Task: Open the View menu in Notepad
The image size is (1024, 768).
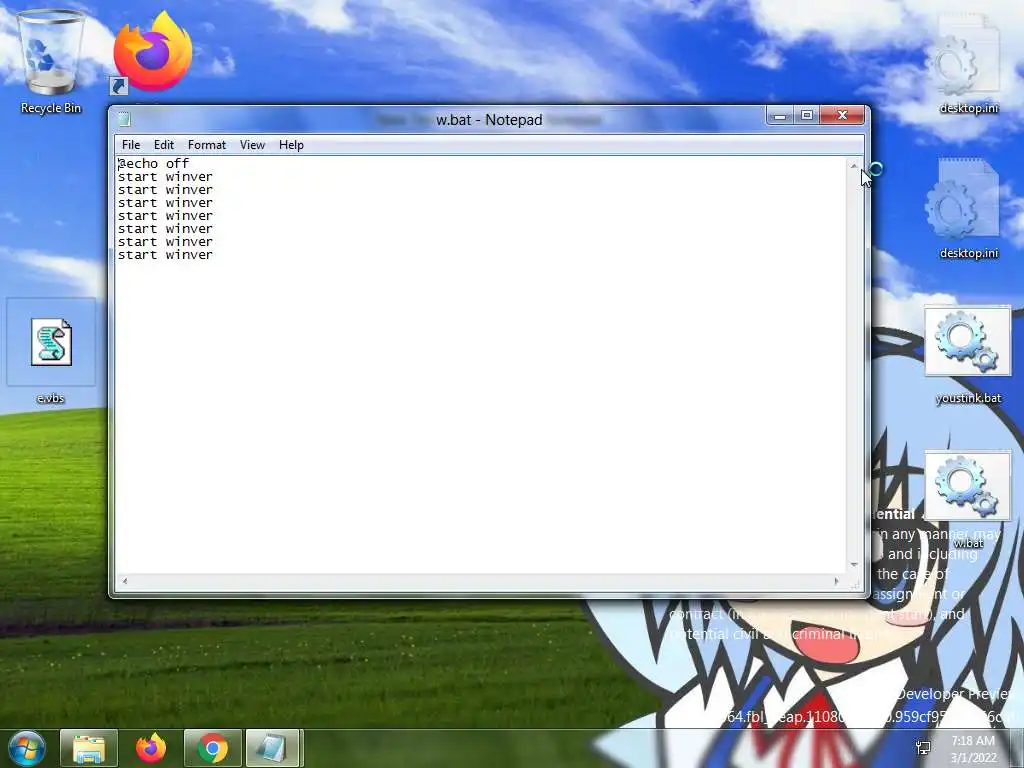Action: pos(252,145)
